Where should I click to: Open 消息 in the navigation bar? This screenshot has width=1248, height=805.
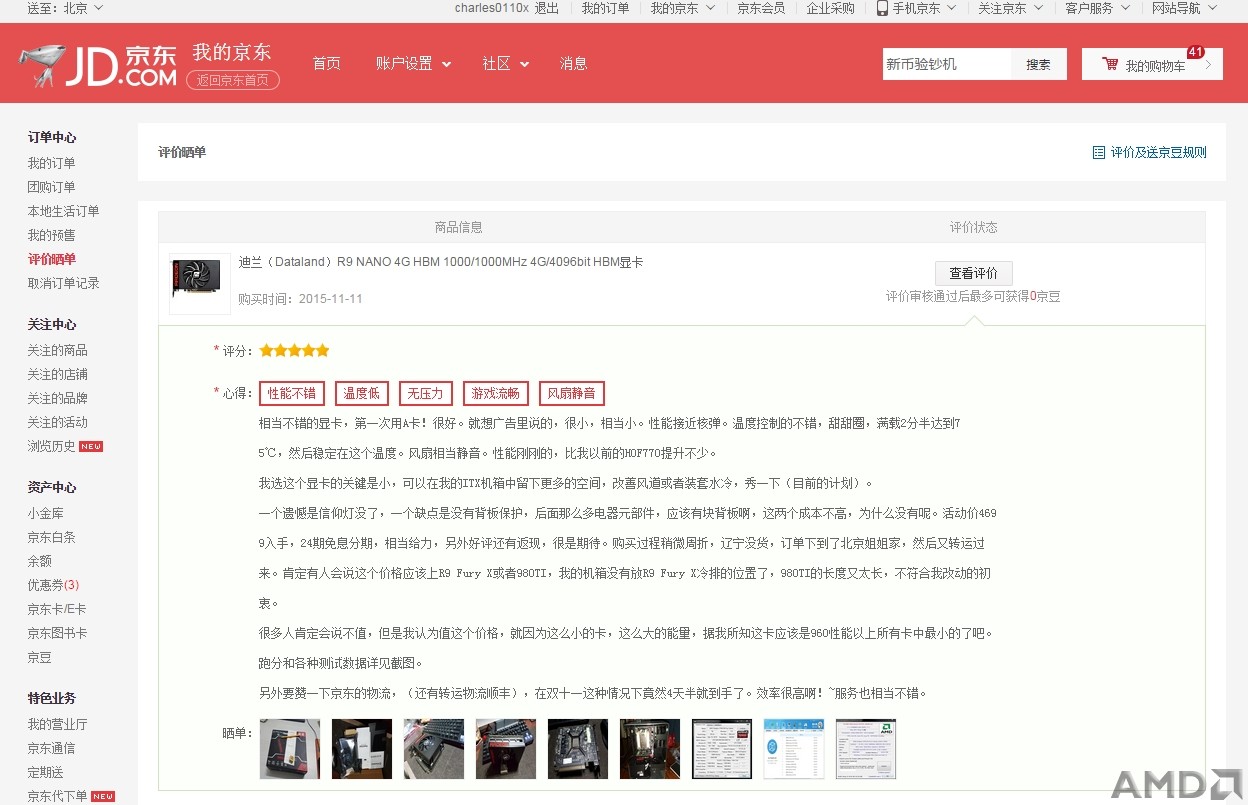pos(574,63)
